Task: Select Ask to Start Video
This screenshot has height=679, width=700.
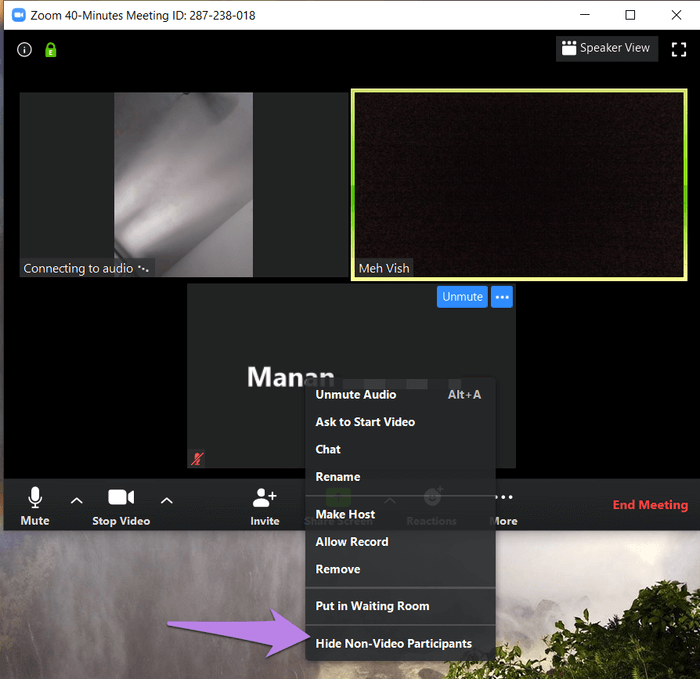Action: coord(365,422)
